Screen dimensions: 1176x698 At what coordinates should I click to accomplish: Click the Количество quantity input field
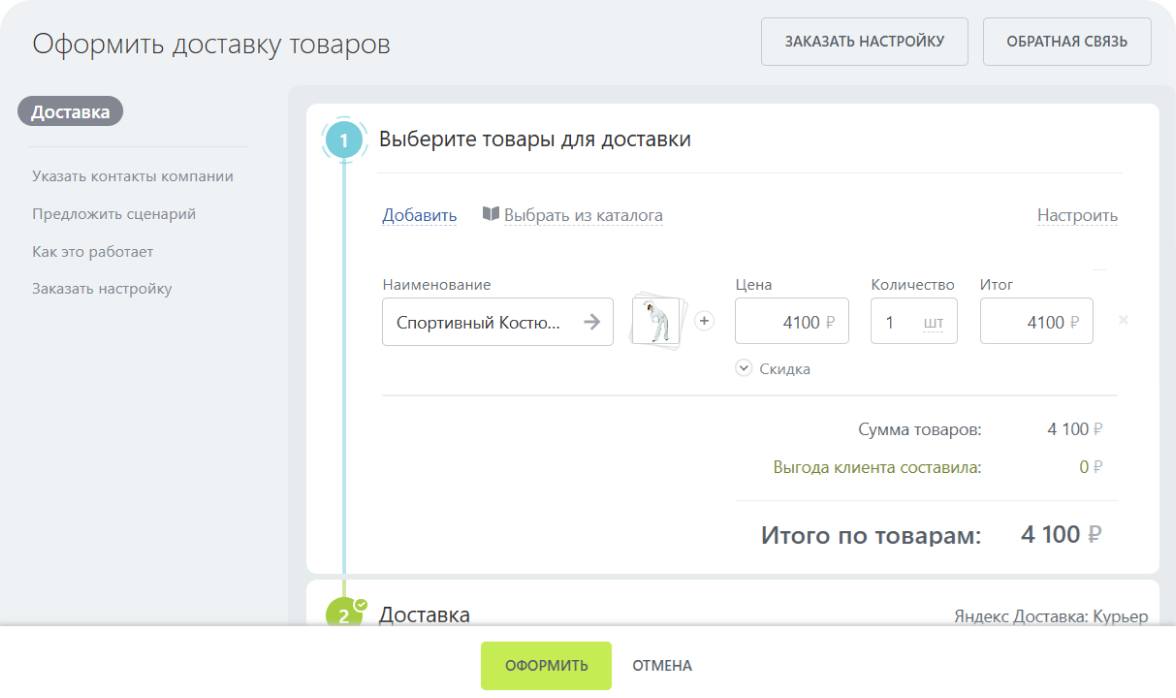(x=893, y=322)
